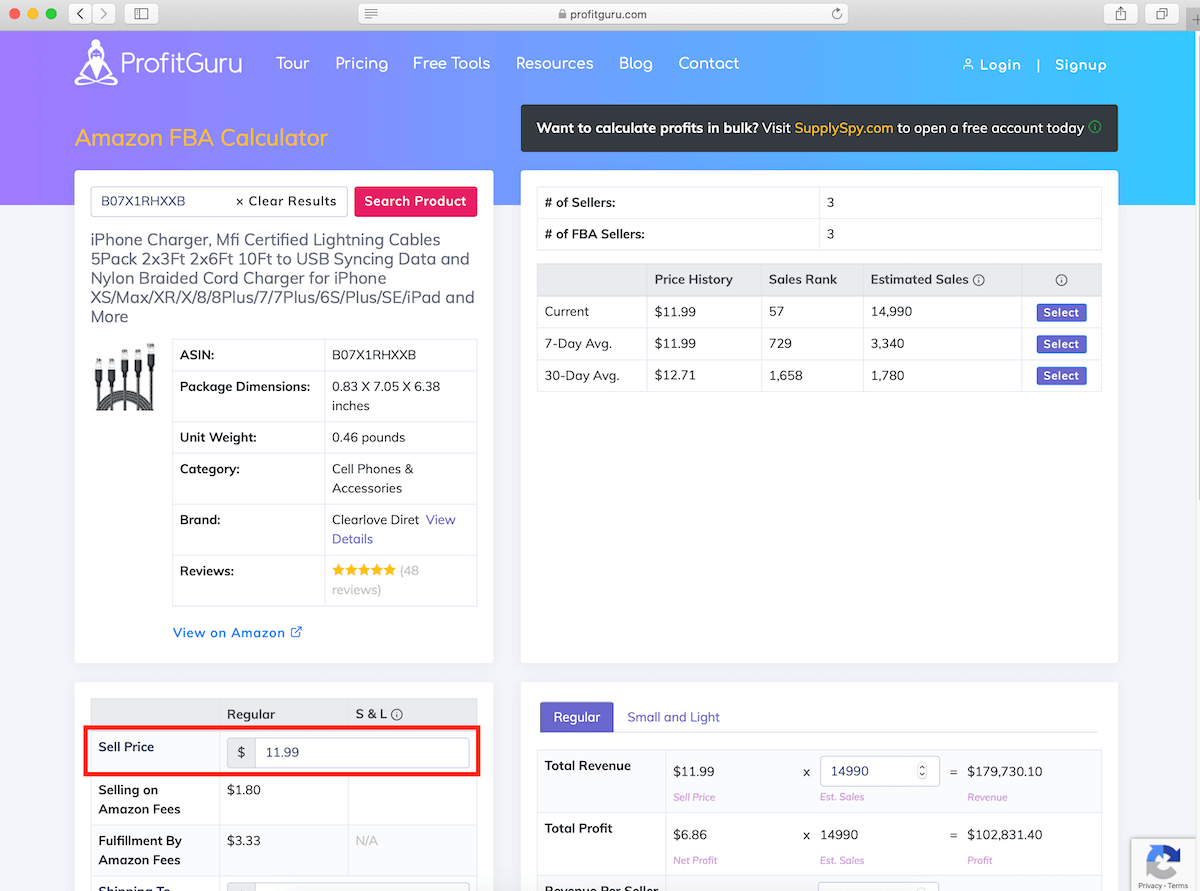This screenshot has width=1200, height=891.
Task: Click Cell Phones & Accessories category value
Action: click(x=373, y=478)
